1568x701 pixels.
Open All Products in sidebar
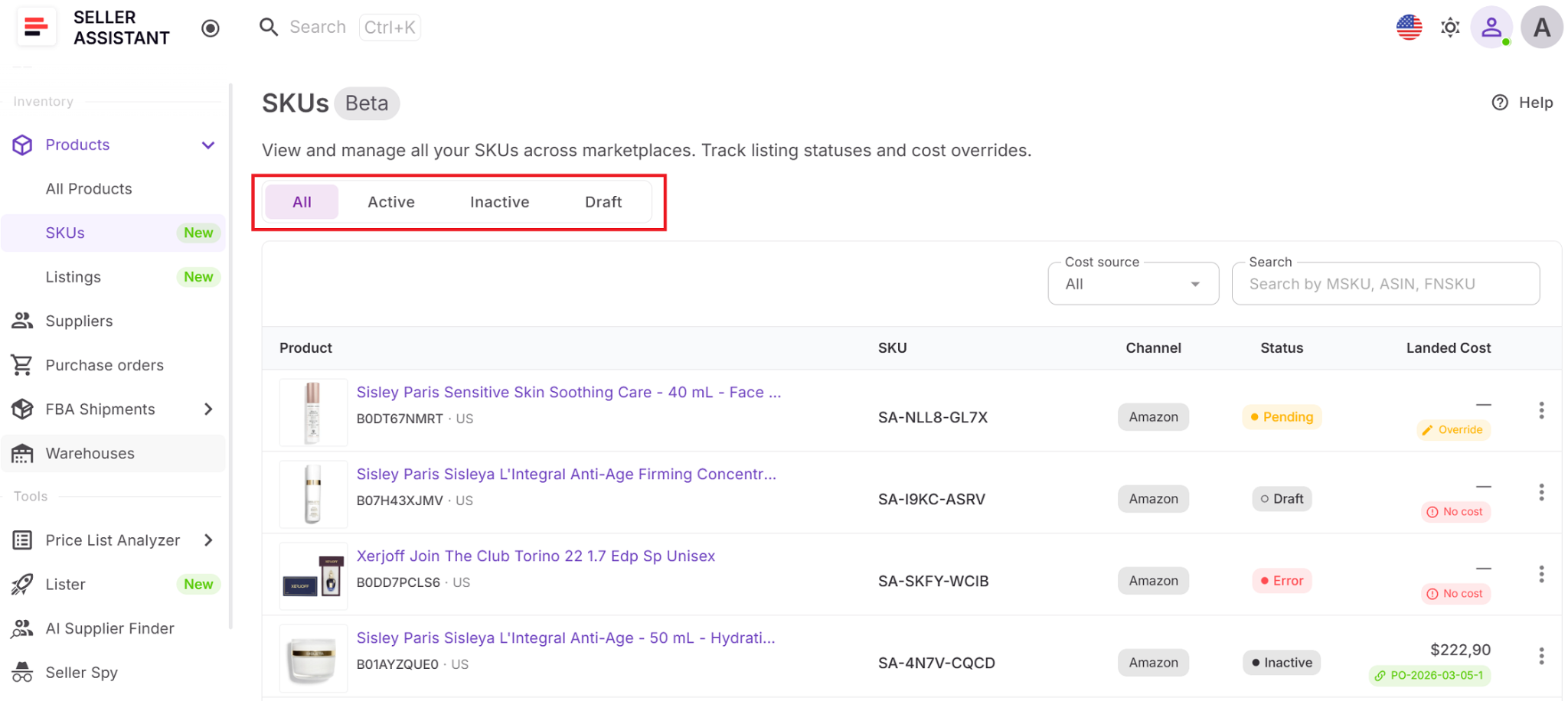pos(89,189)
